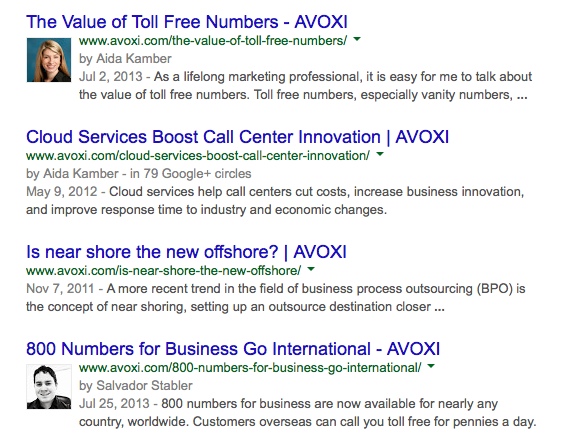Screen dimensions: 584x448
Task: Expand dropdown arrow beside cloud-services-boost-call-center-innovation URL
Action: [380, 154]
